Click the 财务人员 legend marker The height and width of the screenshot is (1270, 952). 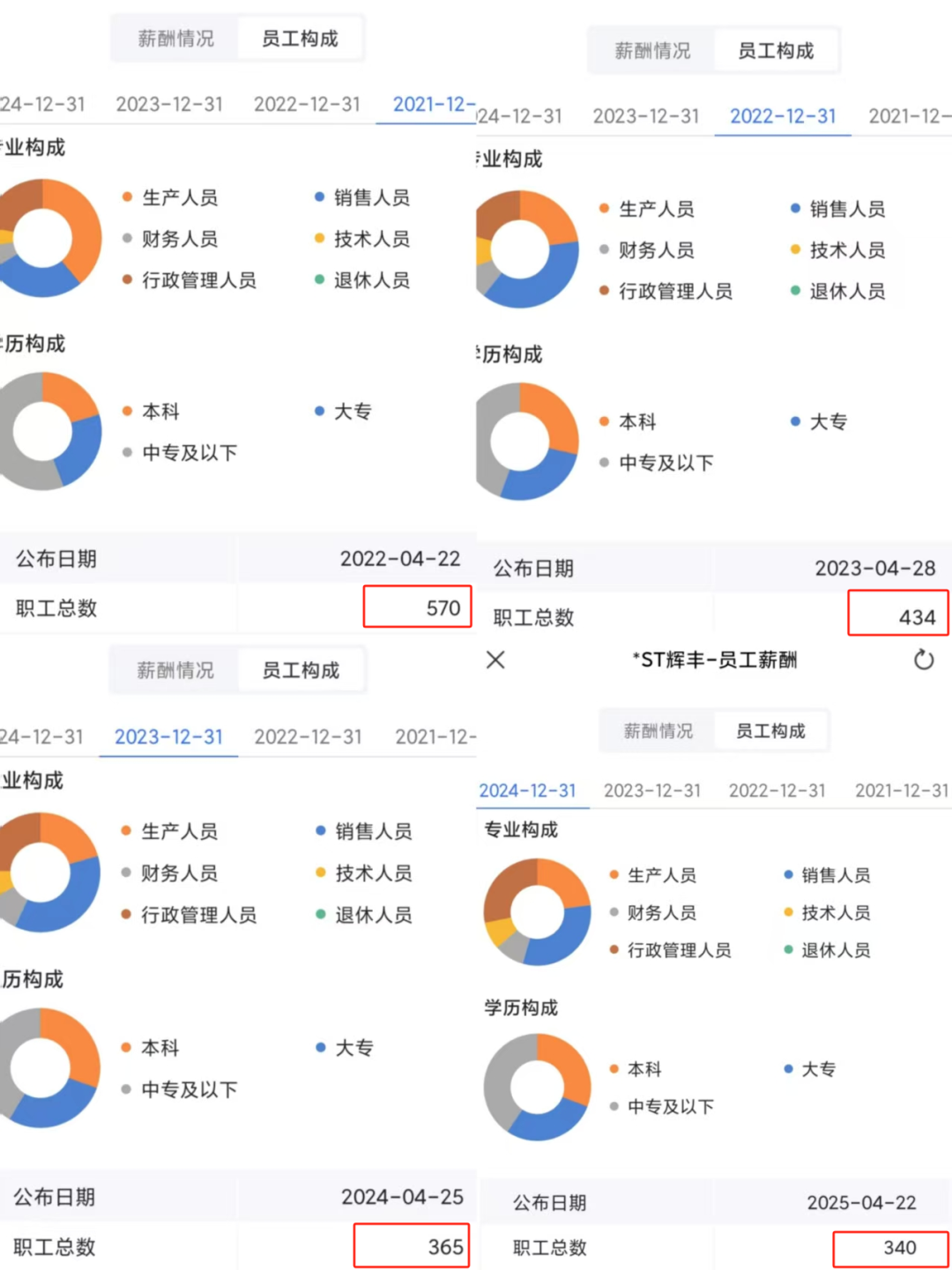point(614,913)
